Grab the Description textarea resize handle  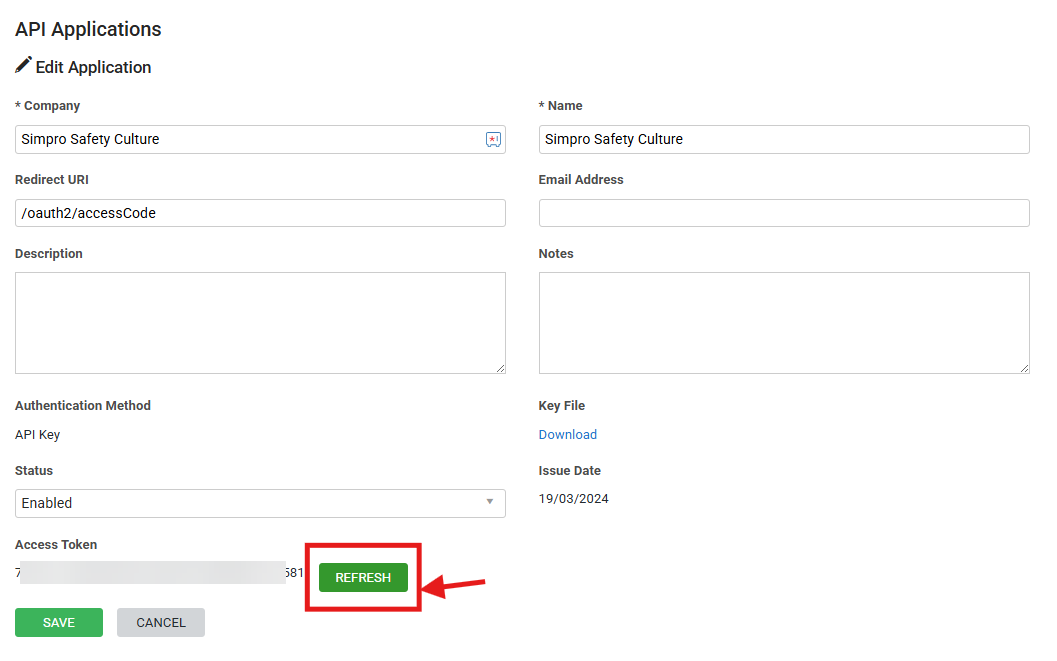click(500, 368)
